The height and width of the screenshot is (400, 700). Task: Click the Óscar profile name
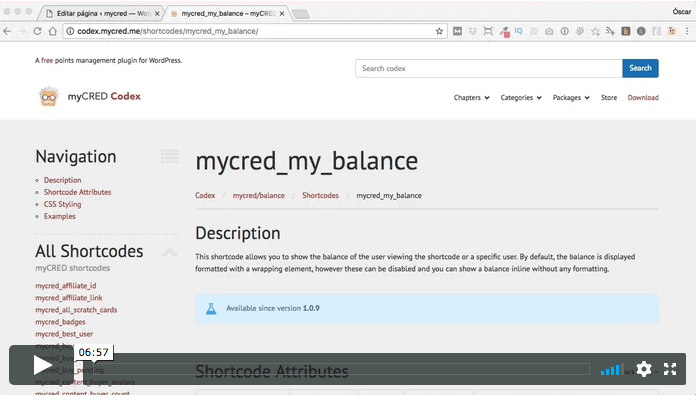point(681,12)
